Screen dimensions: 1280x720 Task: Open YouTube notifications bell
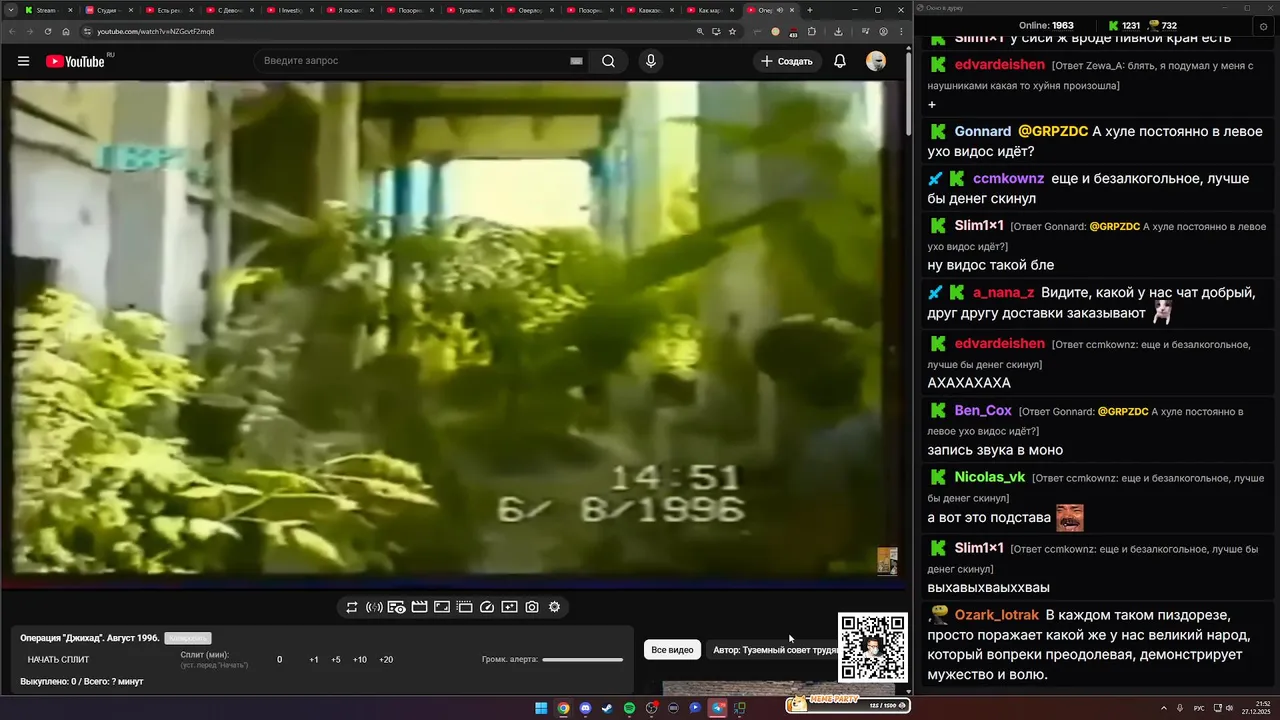click(x=840, y=61)
